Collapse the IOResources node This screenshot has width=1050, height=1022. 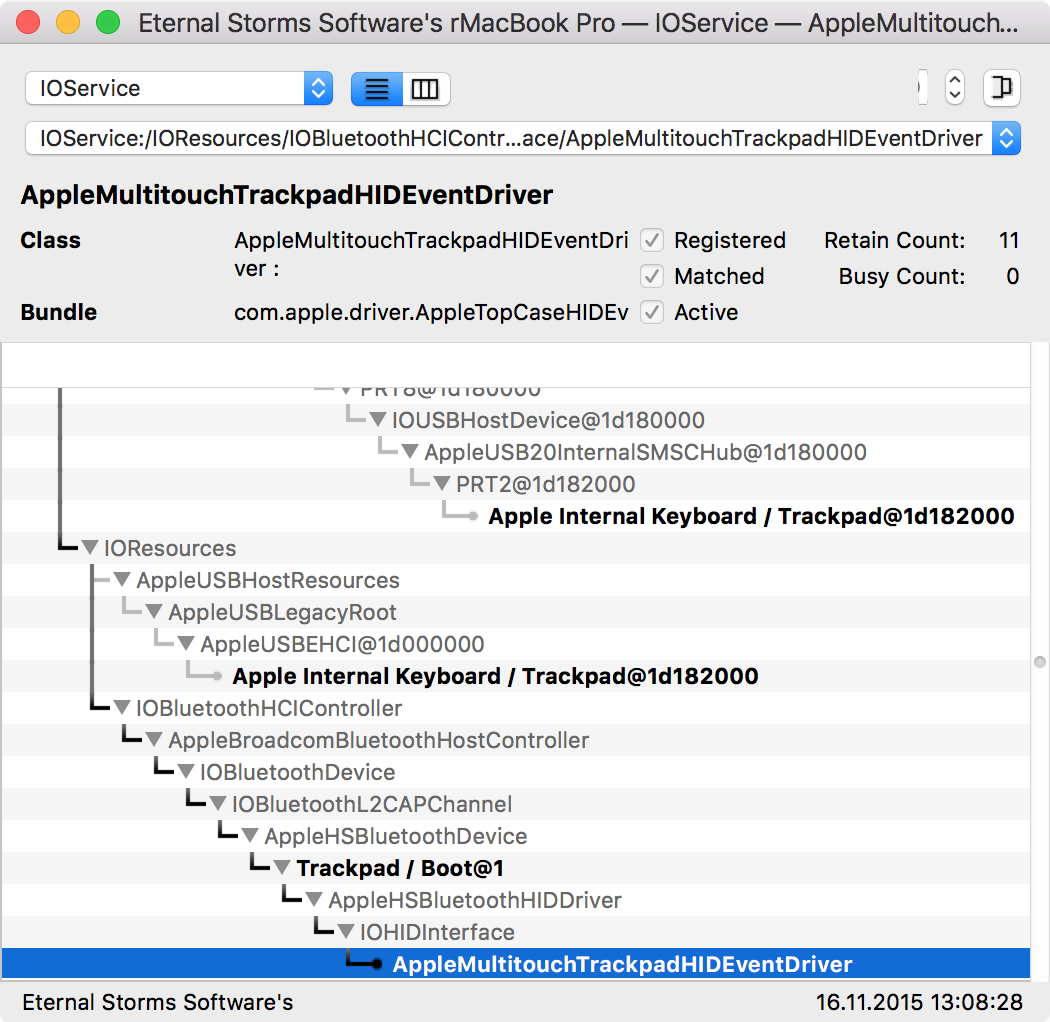(x=90, y=548)
